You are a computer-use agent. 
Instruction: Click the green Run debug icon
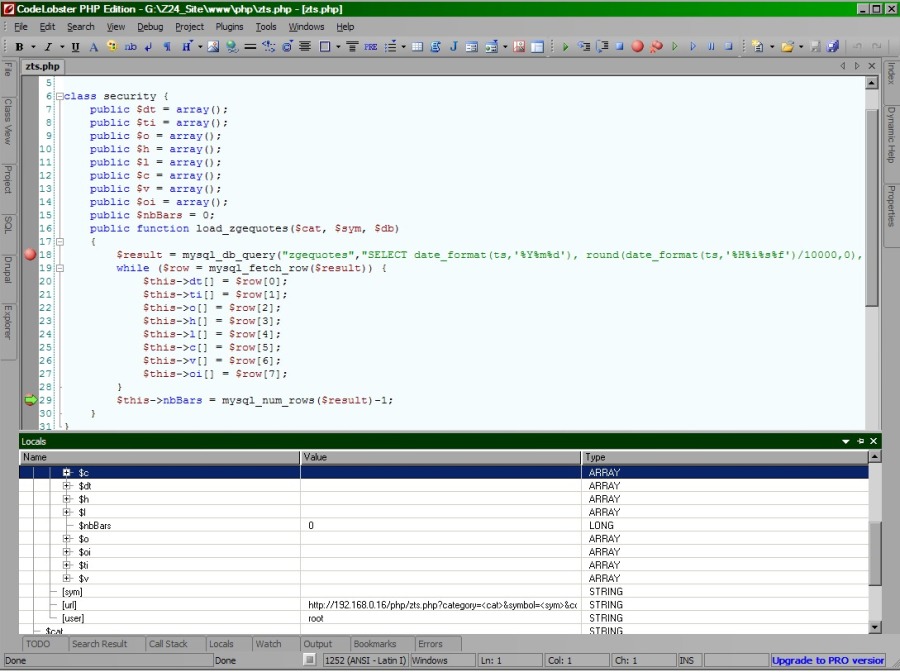tap(565, 47)
